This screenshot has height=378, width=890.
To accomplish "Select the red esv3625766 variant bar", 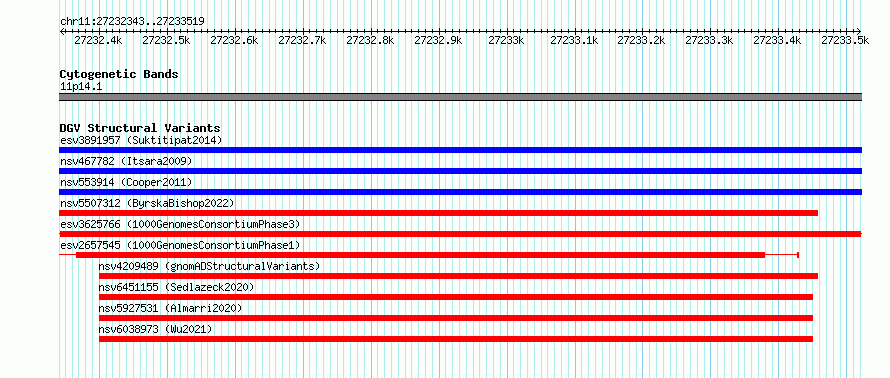I will pos(460,234).
